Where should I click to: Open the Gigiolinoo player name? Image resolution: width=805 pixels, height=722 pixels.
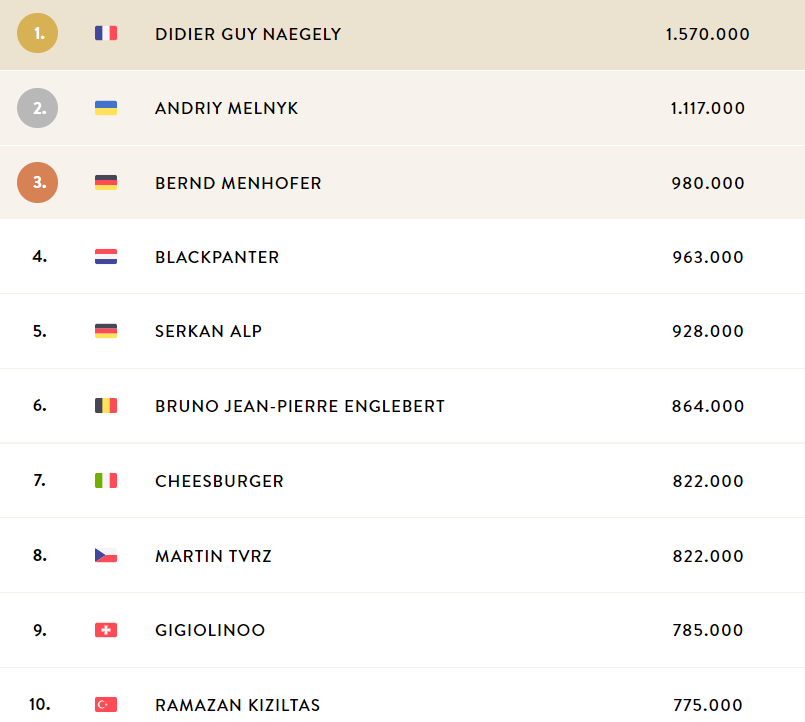[x=210, y=630]
